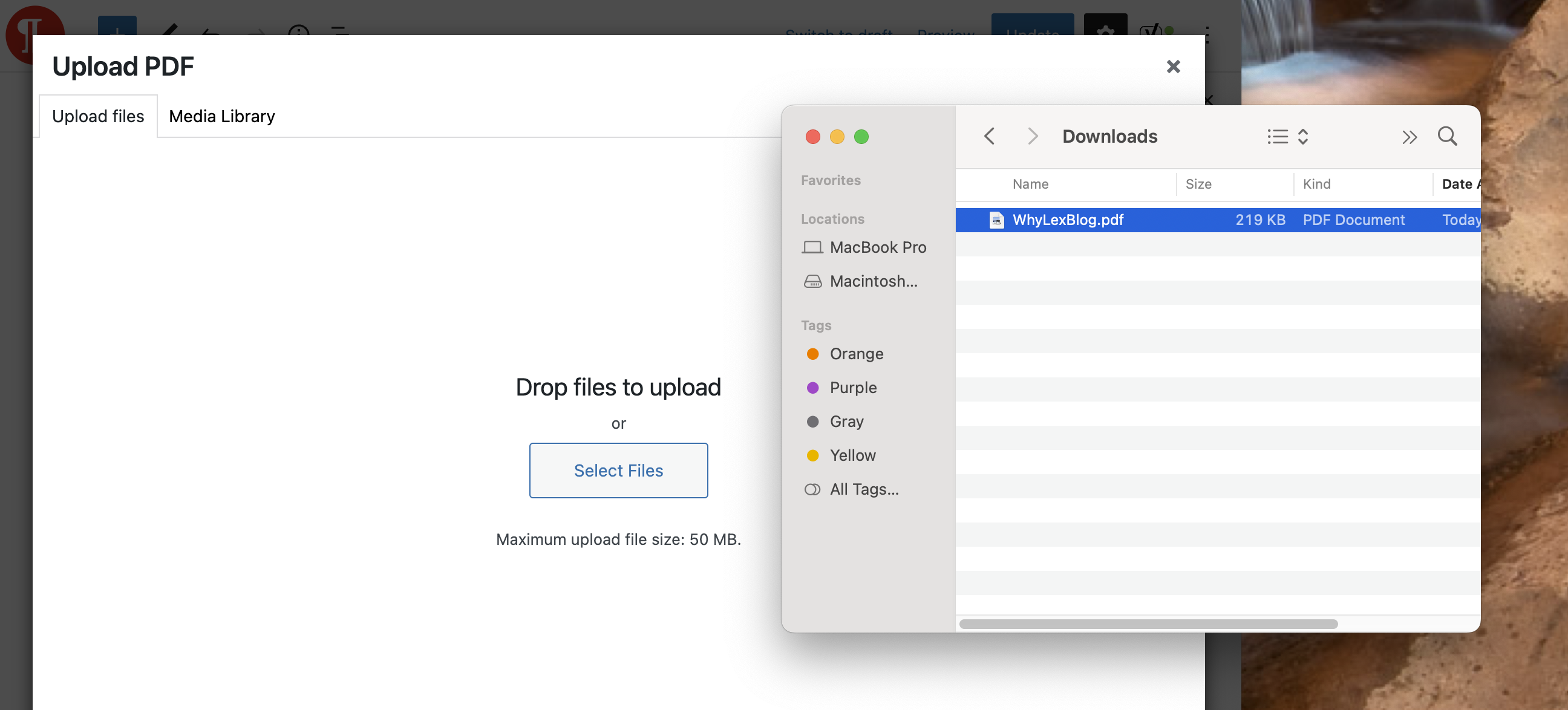Close the Finder window red button

coord(812,137)
